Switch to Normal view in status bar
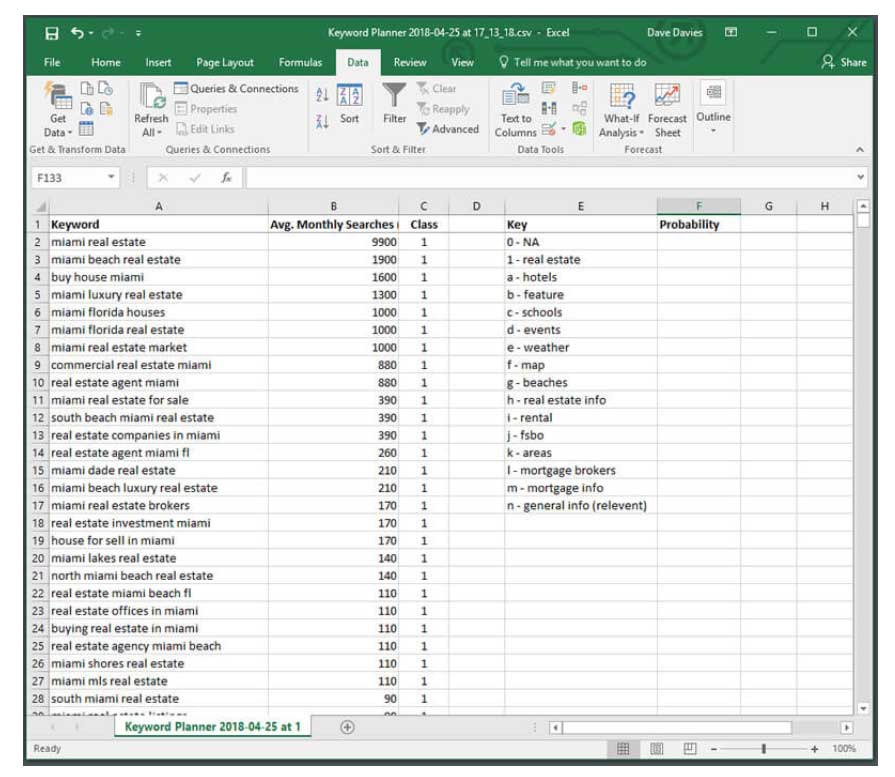The image size is (895, 777). tap(623, 748)
